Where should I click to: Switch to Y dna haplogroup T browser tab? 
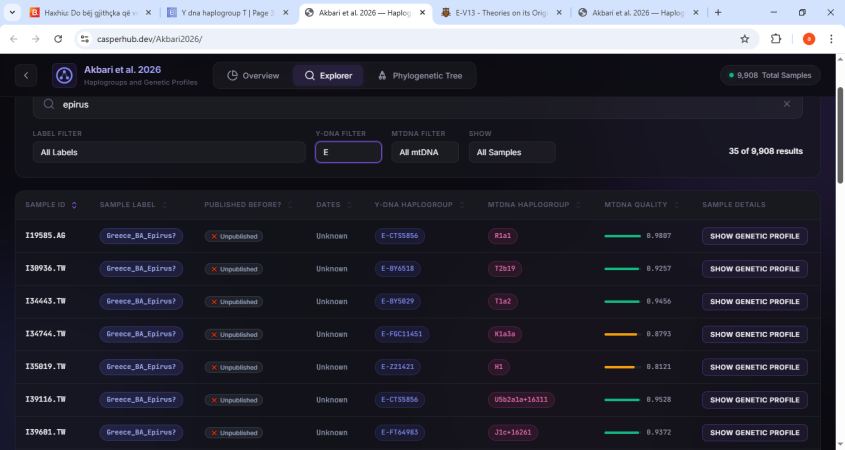[x=226, y=12]
